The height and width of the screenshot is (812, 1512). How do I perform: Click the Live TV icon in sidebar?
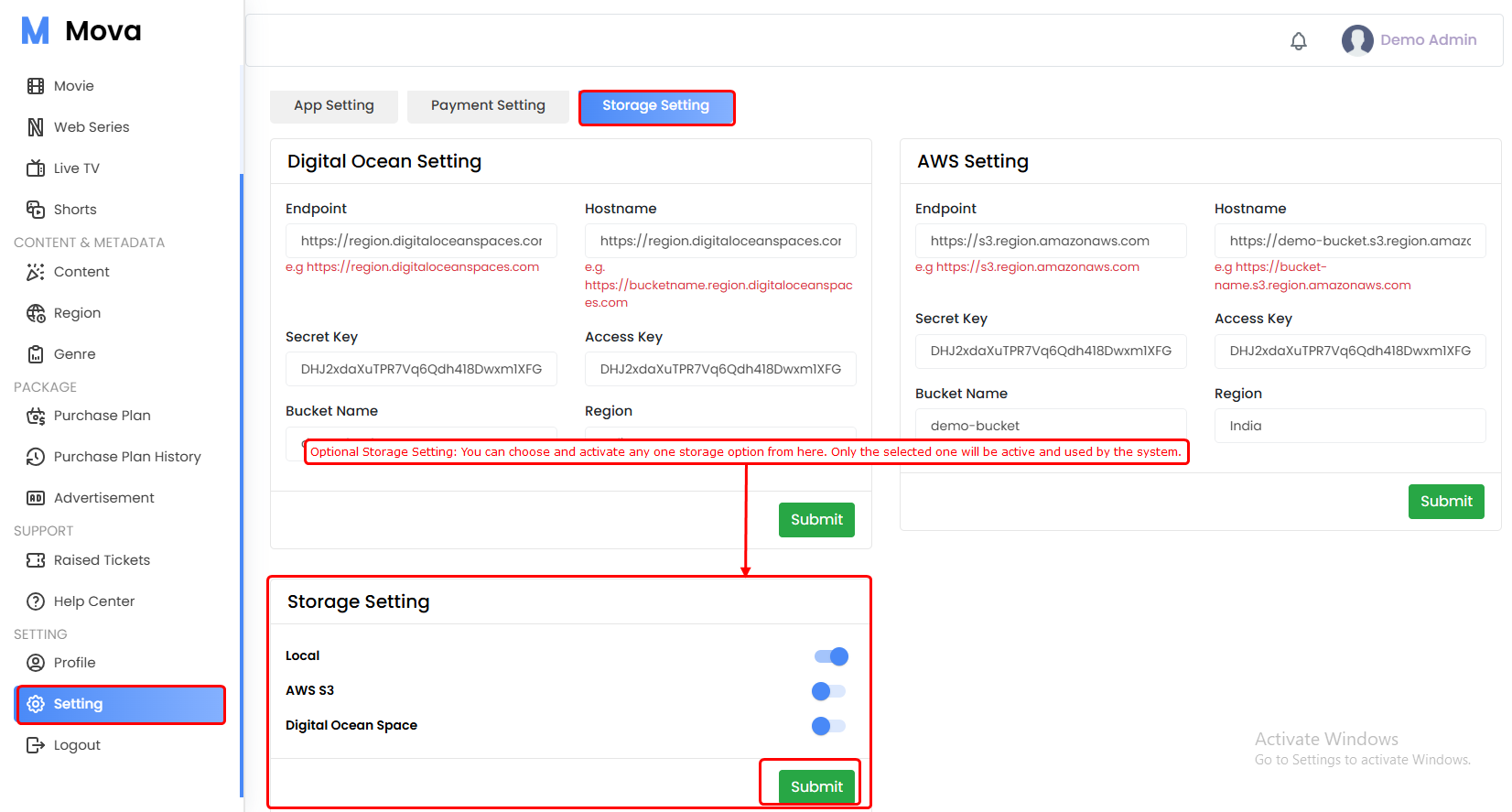pyautogui.click(x=36, y=168)
